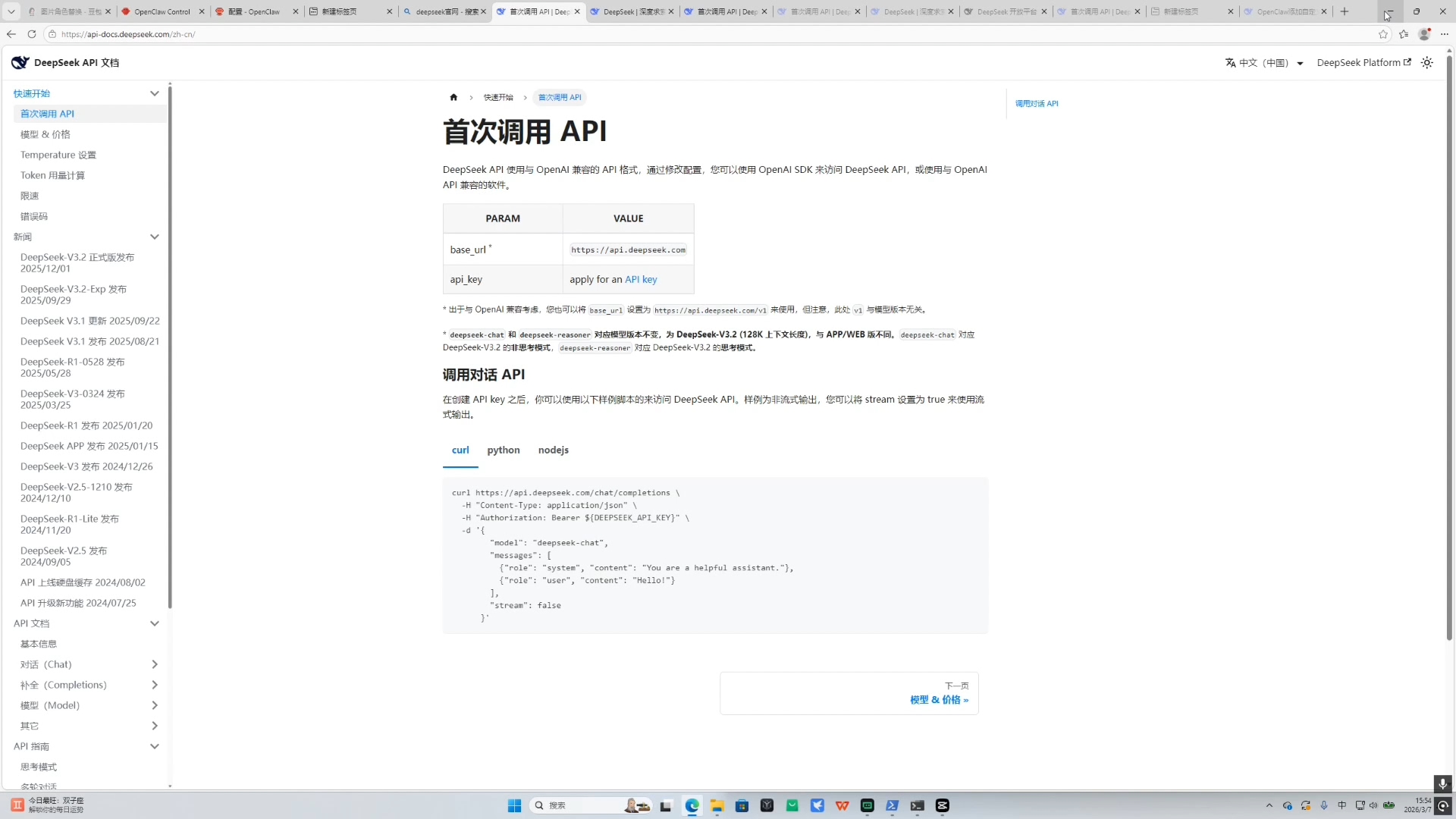Open Windows Start menu icon
Screen dimensions: 1456x819
point(514,805)
